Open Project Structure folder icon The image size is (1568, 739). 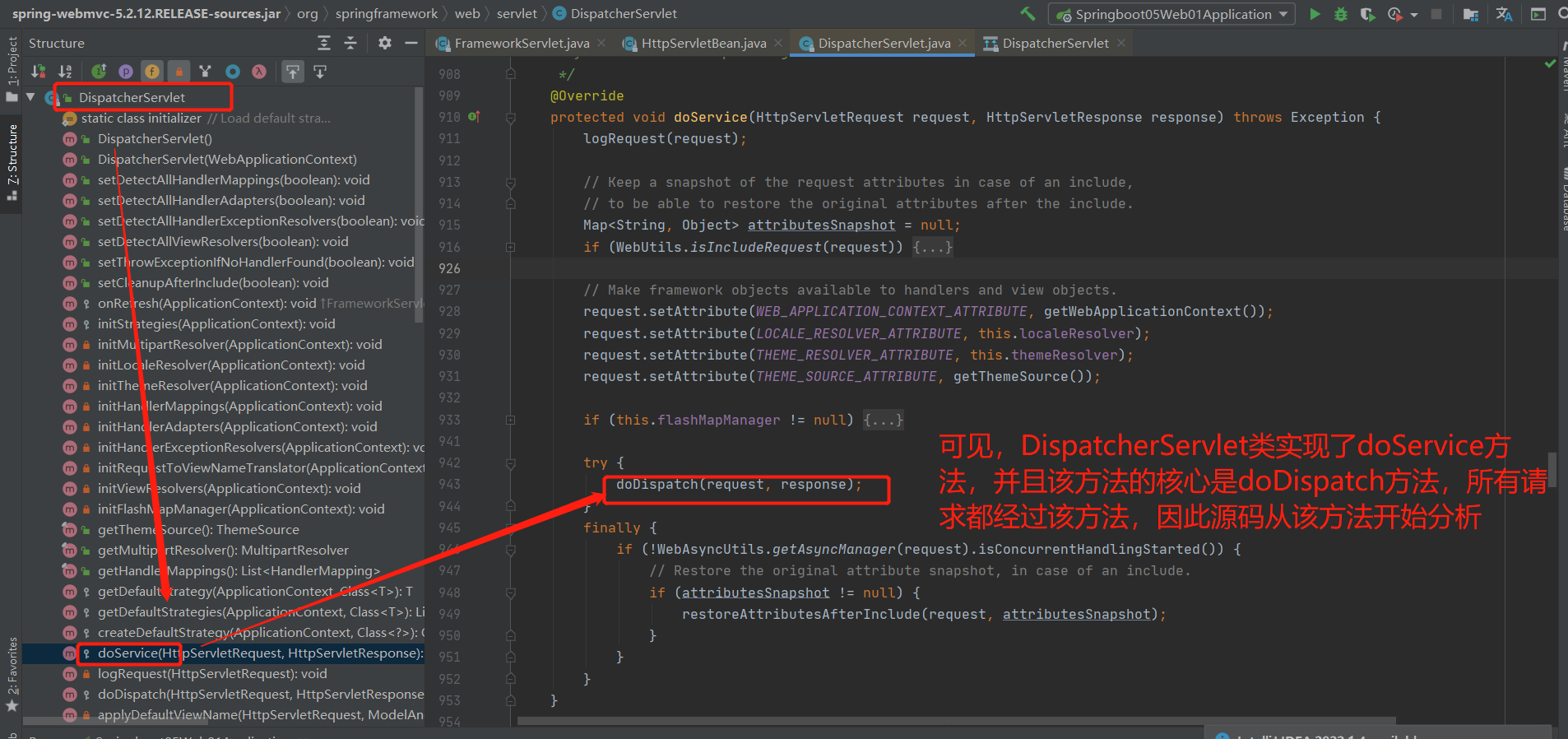1471,14
